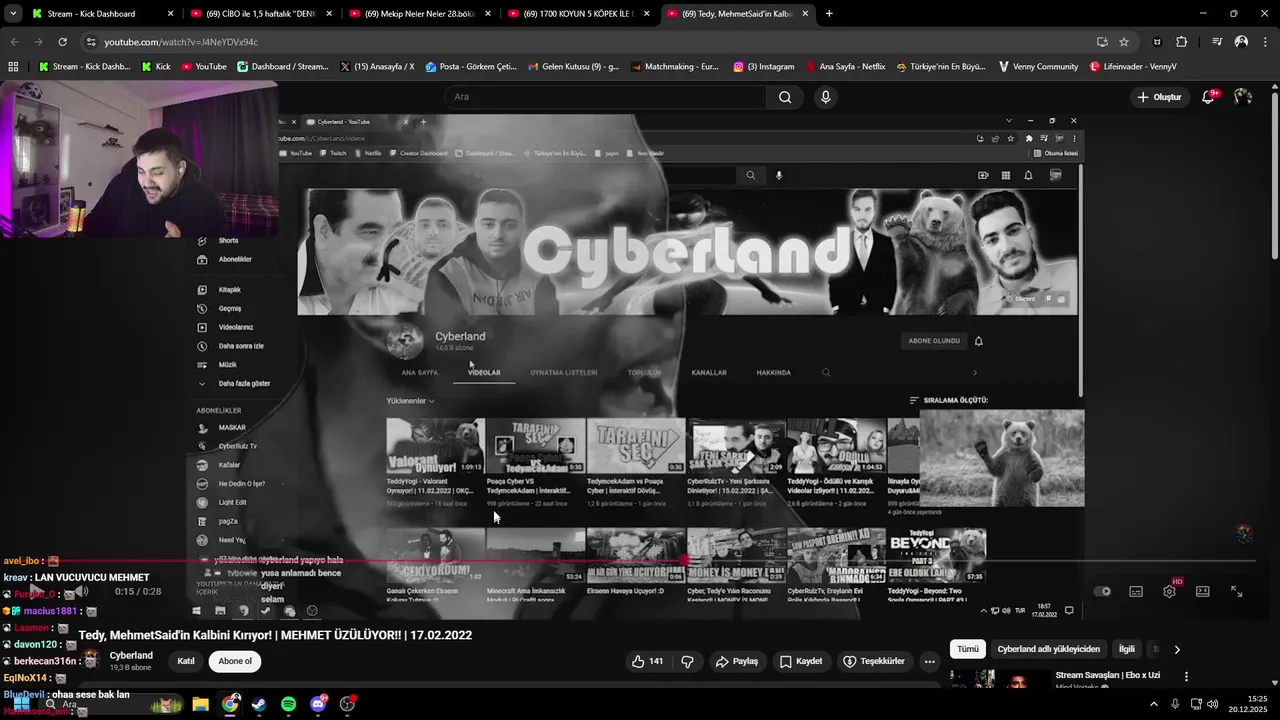Select the Tümü filter chip
The image size is (1280, 720).
(968, 649)
